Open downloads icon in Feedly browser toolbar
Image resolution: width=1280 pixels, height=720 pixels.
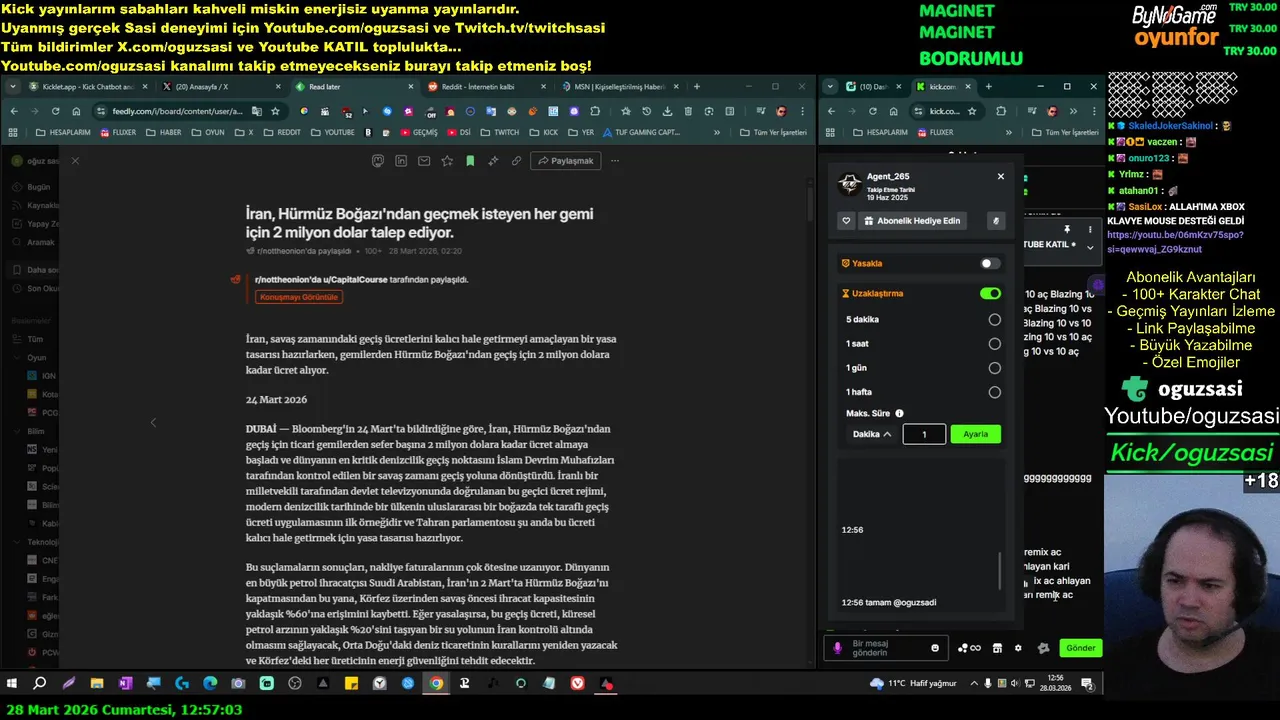667,111
